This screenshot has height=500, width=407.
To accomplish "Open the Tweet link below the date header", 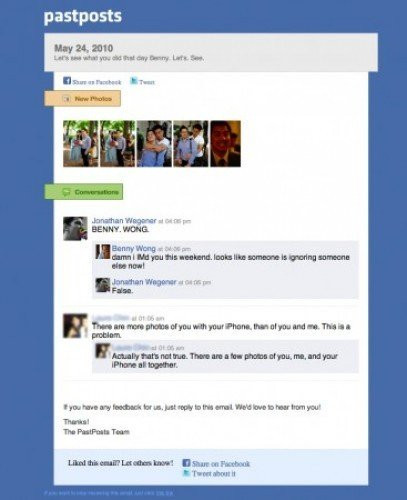I will pyautogui.click(x=147, y=82).
